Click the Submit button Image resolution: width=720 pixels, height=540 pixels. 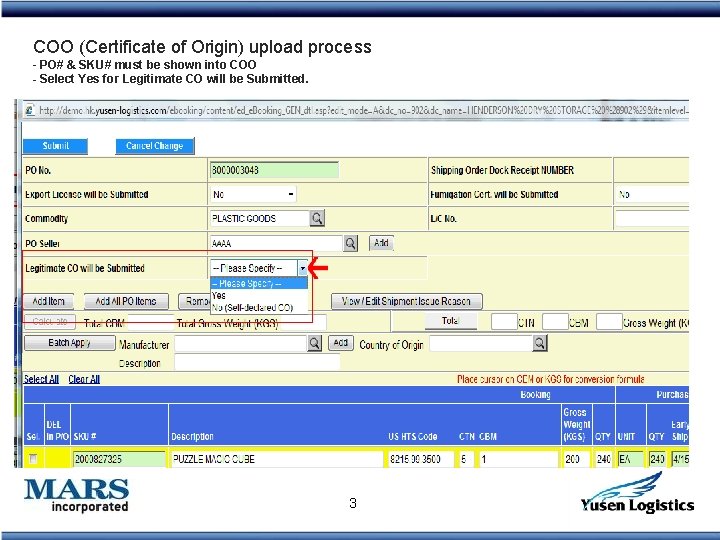(55, 146)
